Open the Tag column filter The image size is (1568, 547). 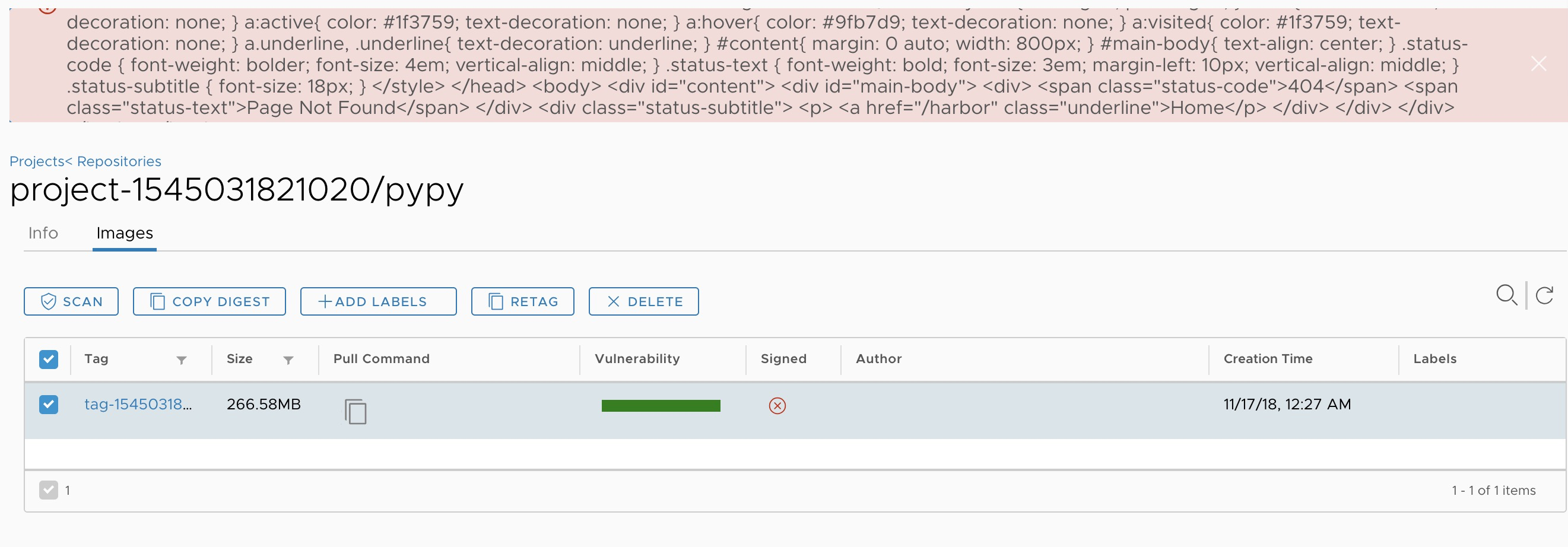182,360
